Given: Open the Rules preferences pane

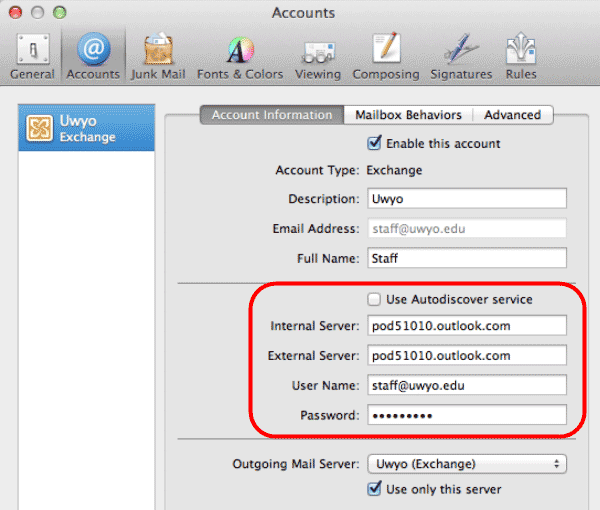Looking at the screenshot, I should (521, 57).
